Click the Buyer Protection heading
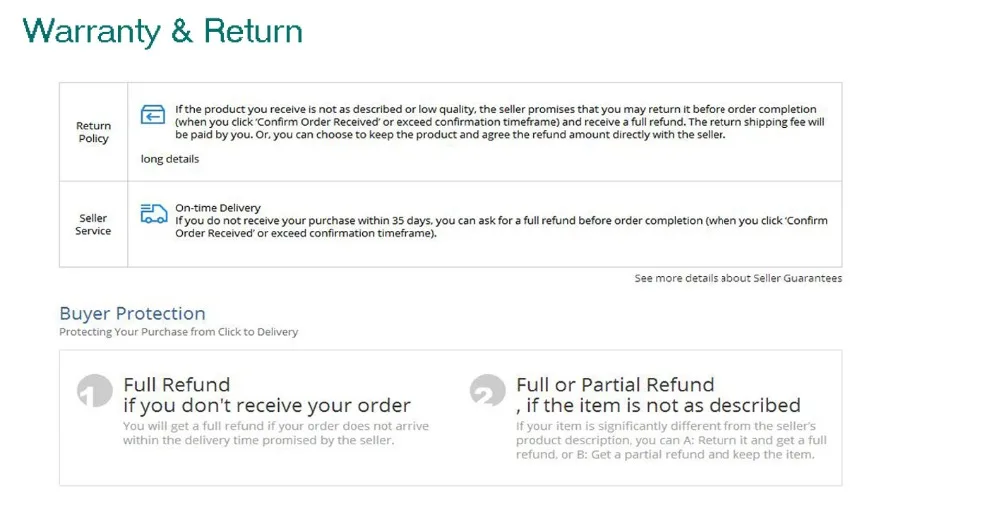Screen dimensions: 1000x524 coord(132,313)
